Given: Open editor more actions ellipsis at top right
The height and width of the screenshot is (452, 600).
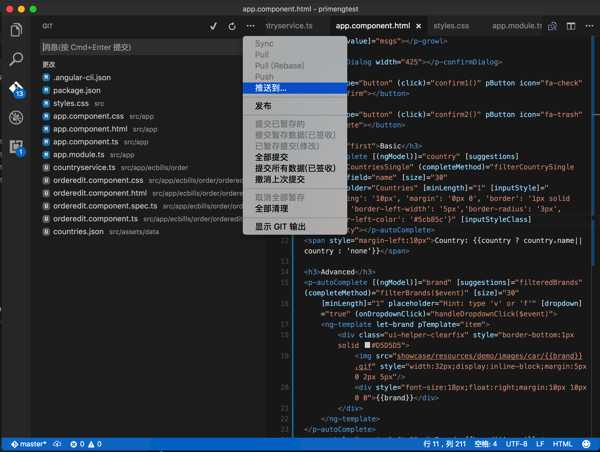Looking at the screenshot, I should pos(589,26).
